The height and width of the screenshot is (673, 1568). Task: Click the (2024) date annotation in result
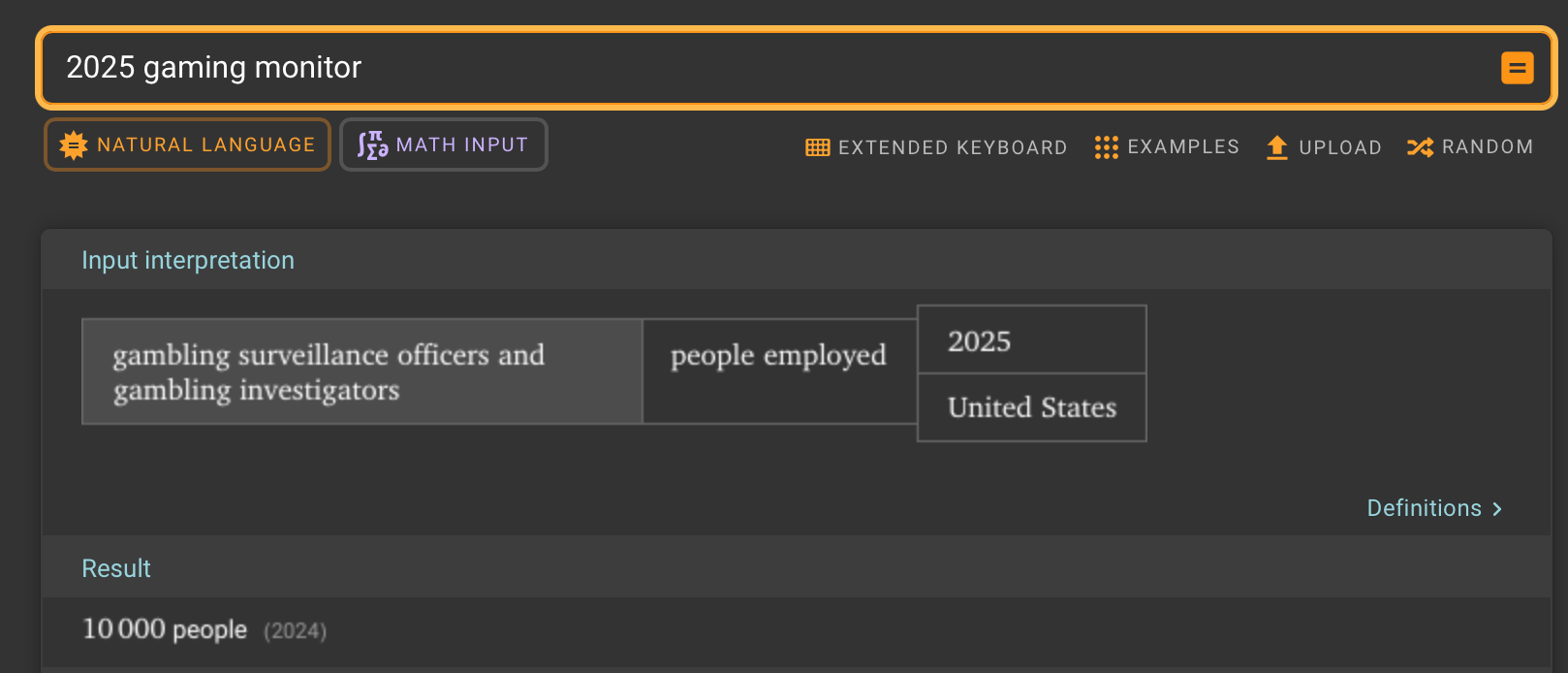296,631
